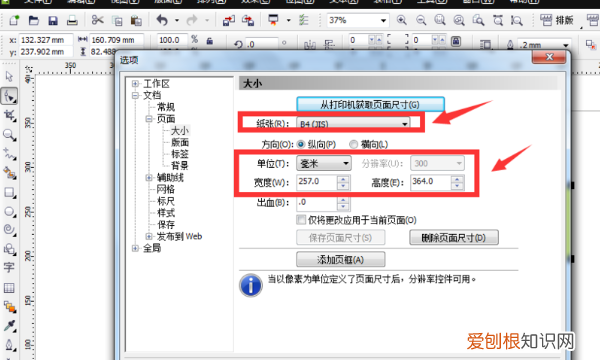
Task: Decrease the 高度 height stepper
Action: pyautogui.click(x=457, y=186)
